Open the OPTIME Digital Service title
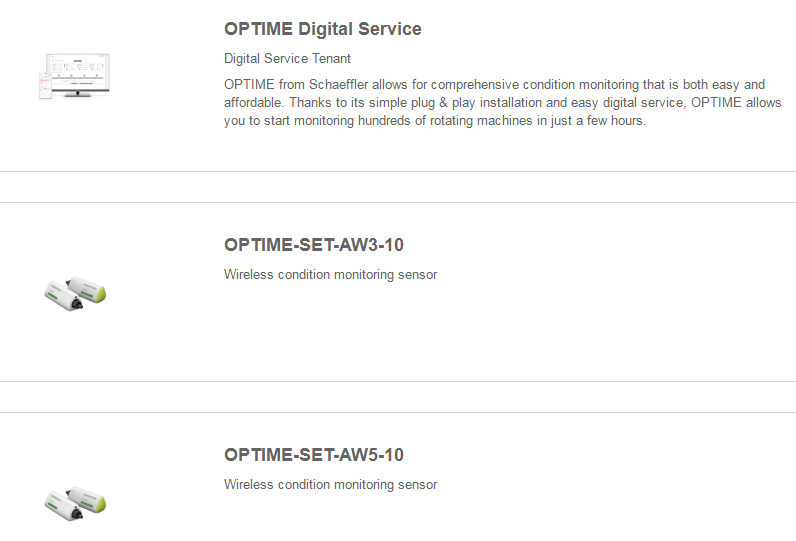The width and height of the screenshot is (796, 541). pyautogui.click(x=322, y=29)
